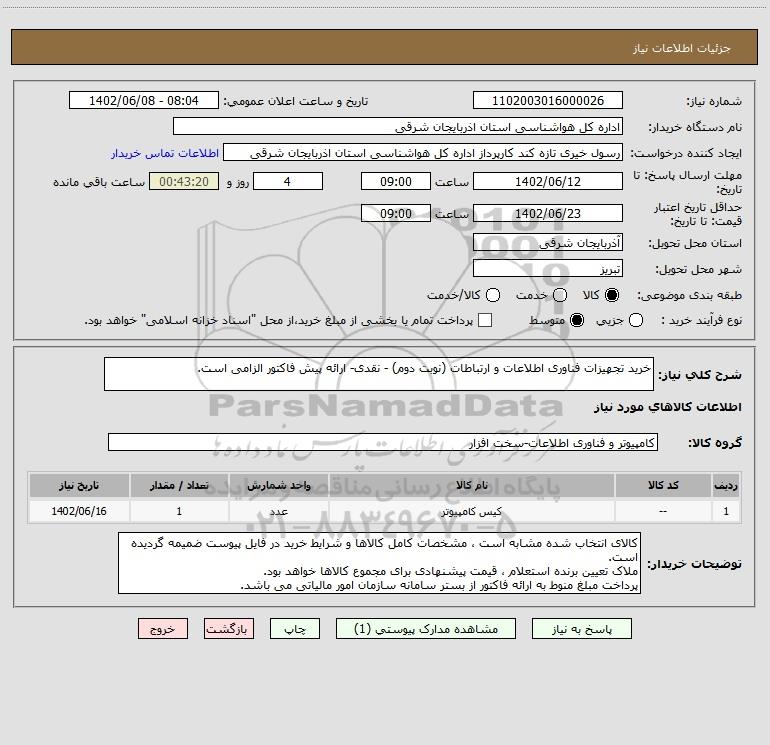Click price validity date 1402/06/23 field
770x745 pixels.
coord(548,213)
